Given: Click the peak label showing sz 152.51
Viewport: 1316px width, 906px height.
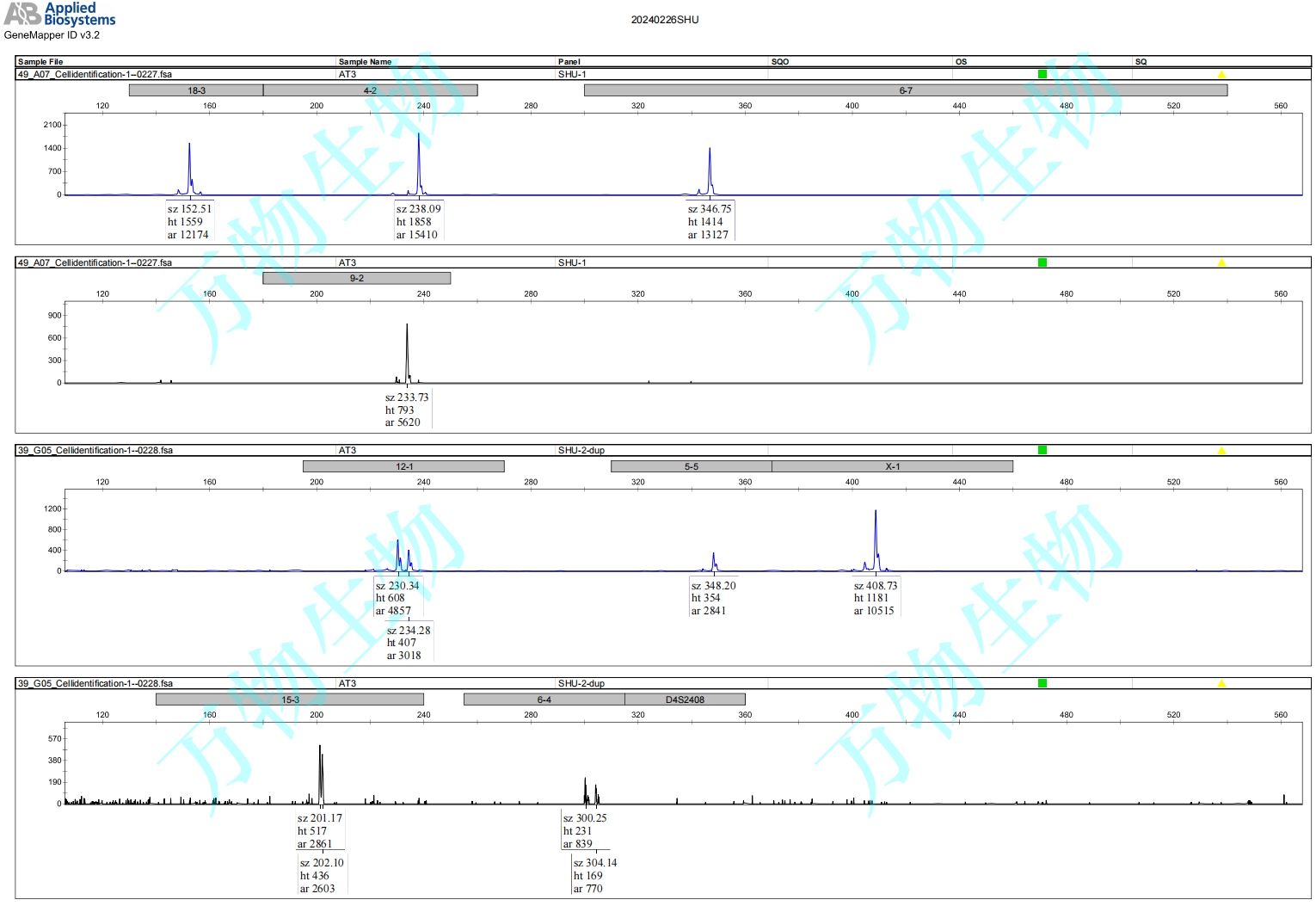Looking at the screenshot, I should tap(189, 221).
